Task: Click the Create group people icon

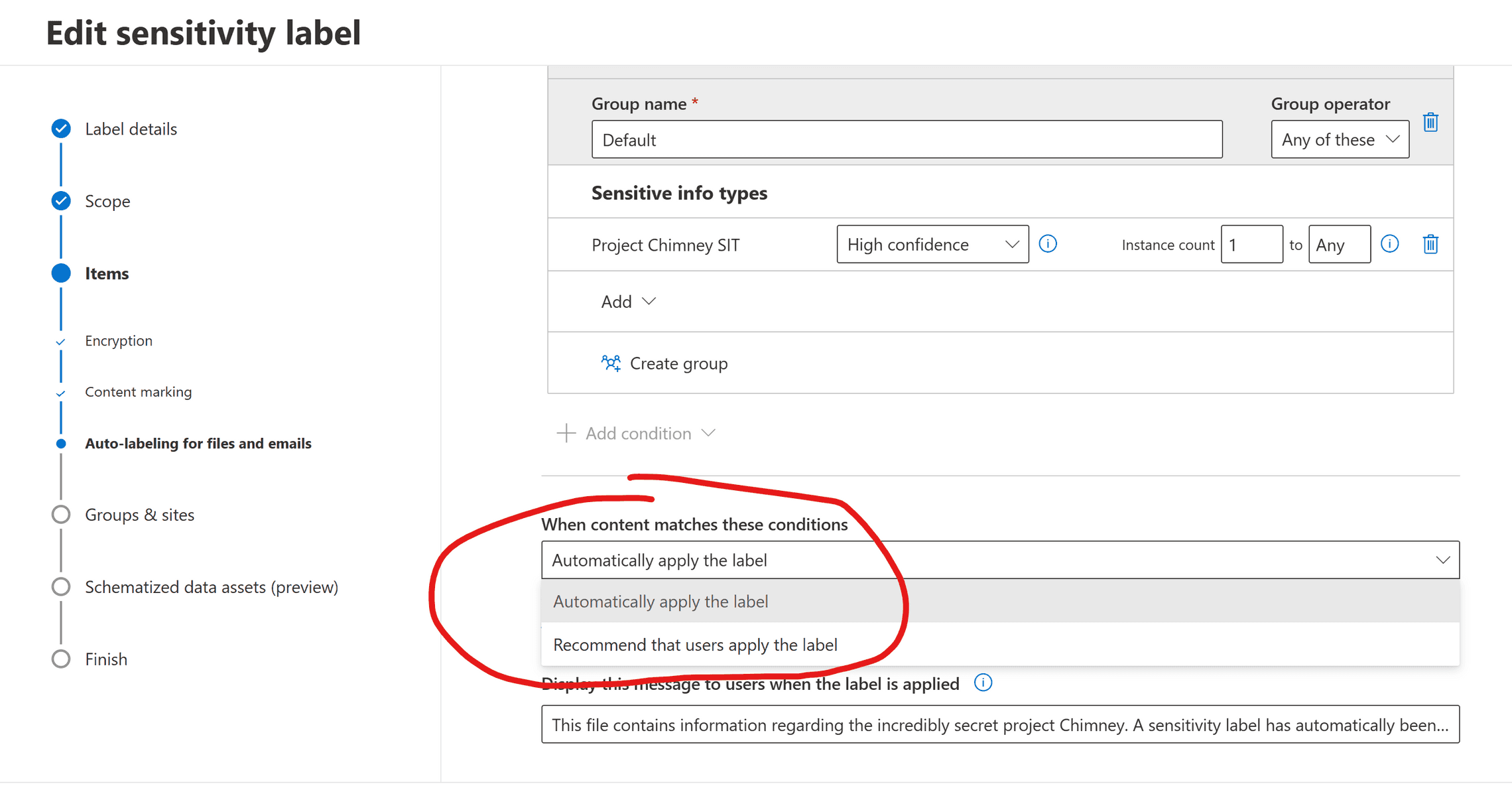Action: pyautogui.click(x=611, y=363)
